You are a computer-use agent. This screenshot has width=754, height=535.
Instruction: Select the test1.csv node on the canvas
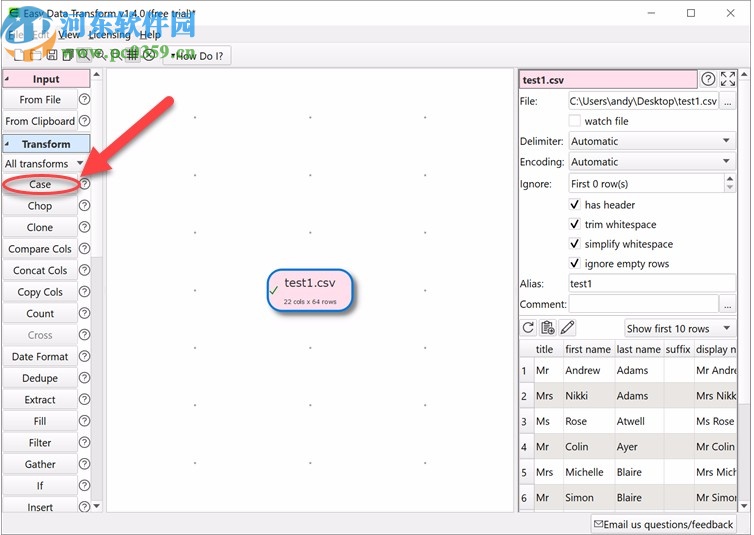[x=310, y=290]
